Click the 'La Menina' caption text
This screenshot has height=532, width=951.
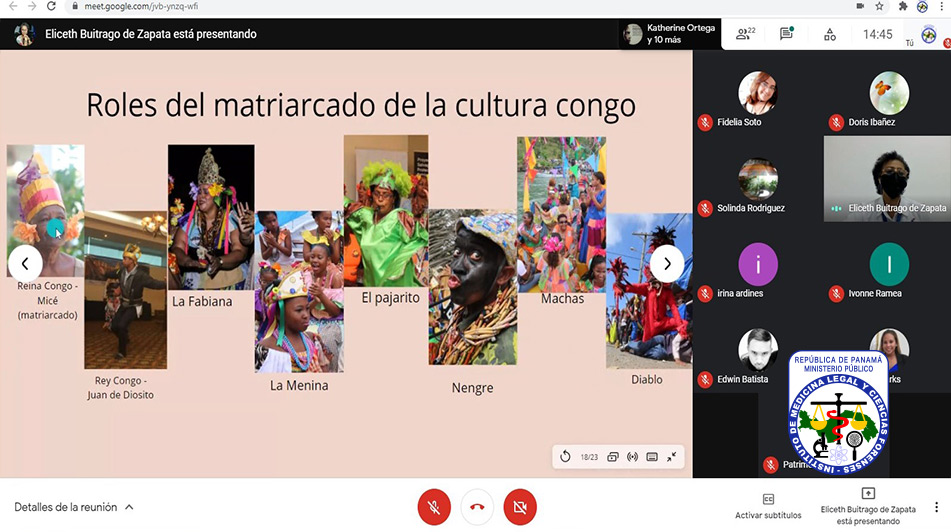(x=299, y=386)
